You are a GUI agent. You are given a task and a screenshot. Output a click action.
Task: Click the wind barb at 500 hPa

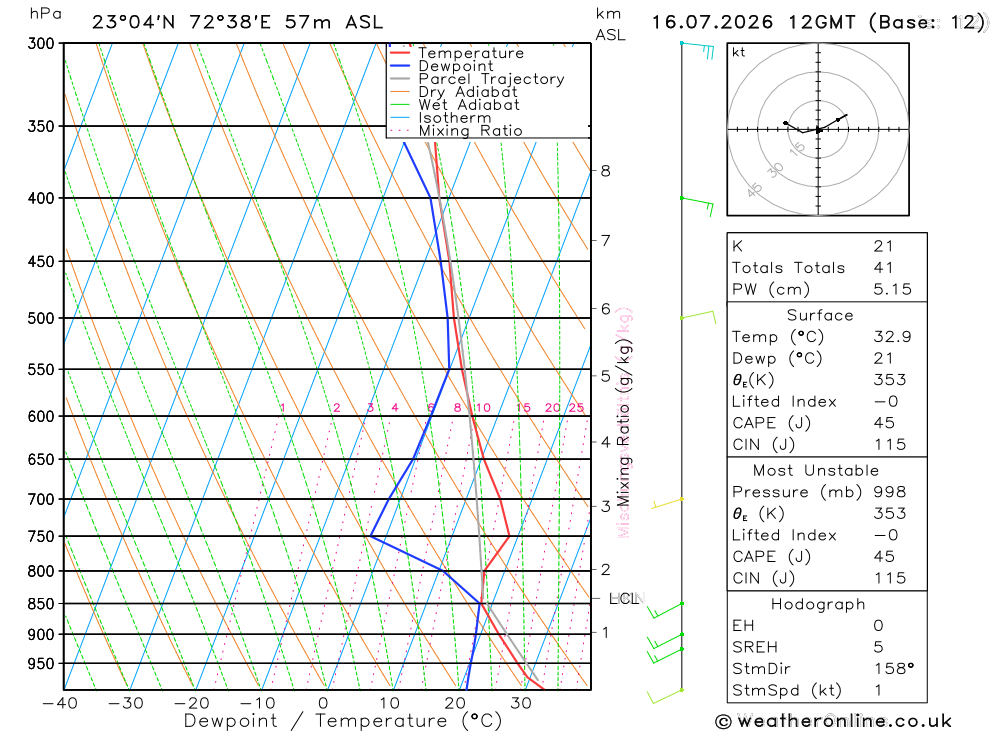(698, 316)
